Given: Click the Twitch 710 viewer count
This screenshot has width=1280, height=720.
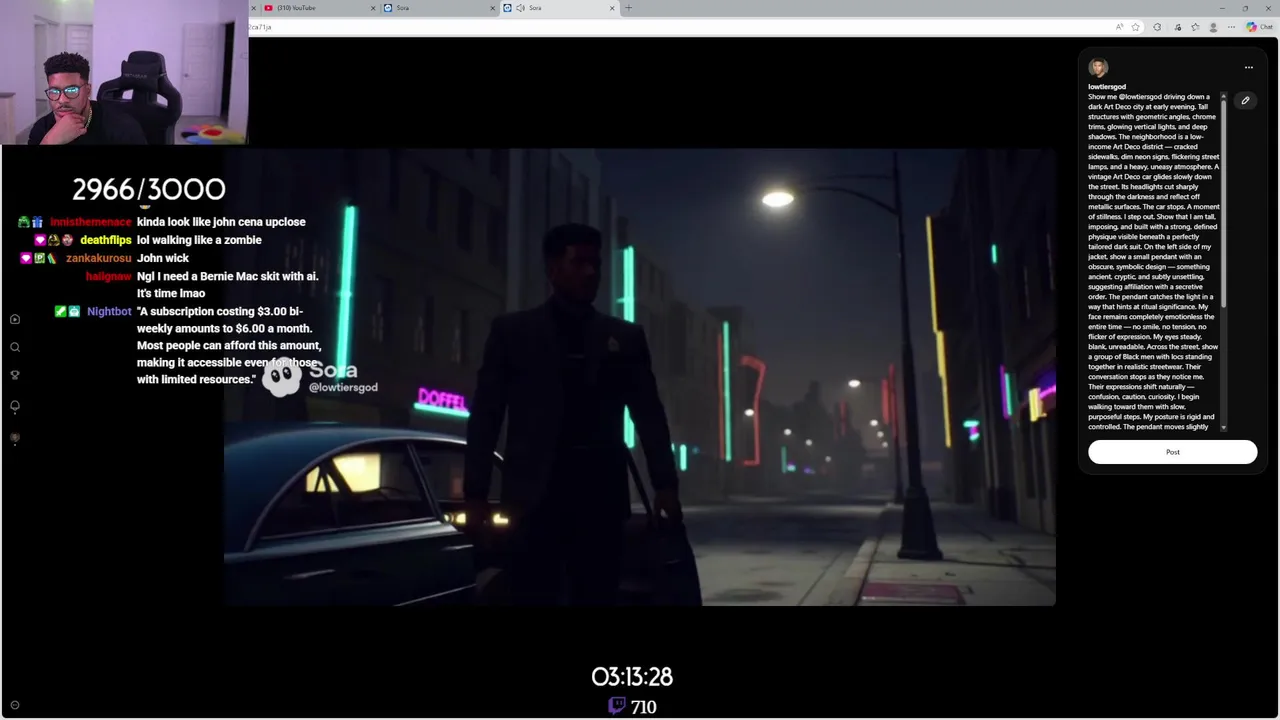Looking at the screenshot, I should click(x=632, y=706).
